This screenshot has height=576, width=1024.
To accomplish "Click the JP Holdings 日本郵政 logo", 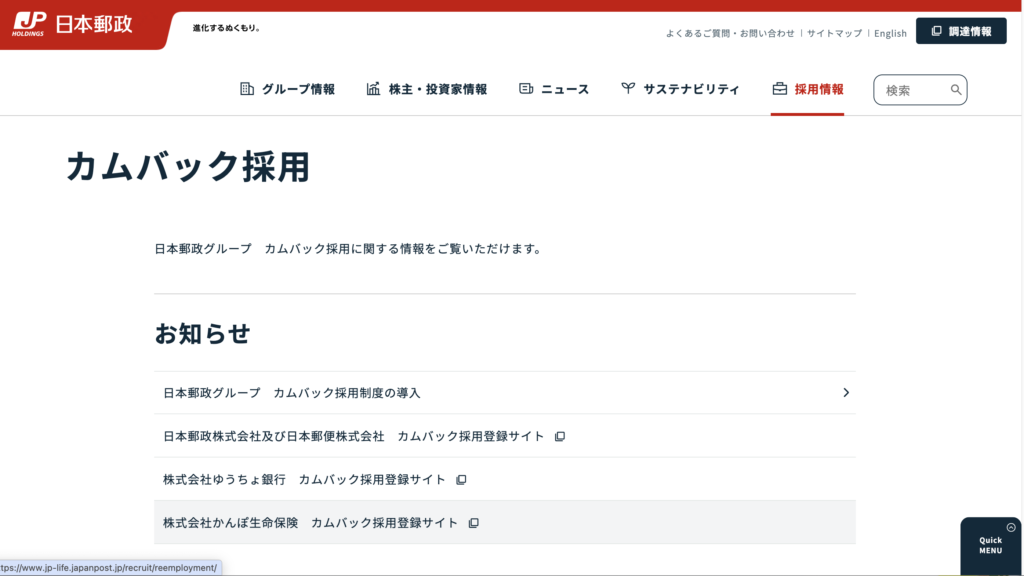I will tap(72, 25).
